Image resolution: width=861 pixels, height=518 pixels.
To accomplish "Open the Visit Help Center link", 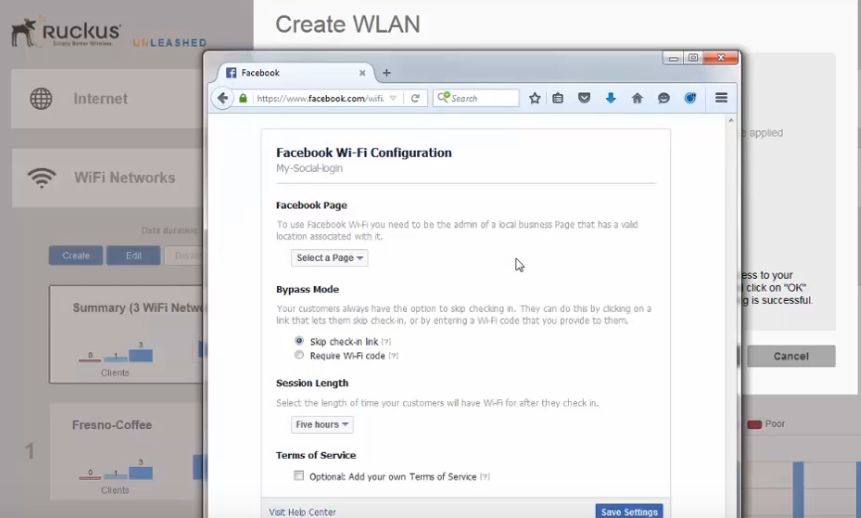I will [302, 511].
